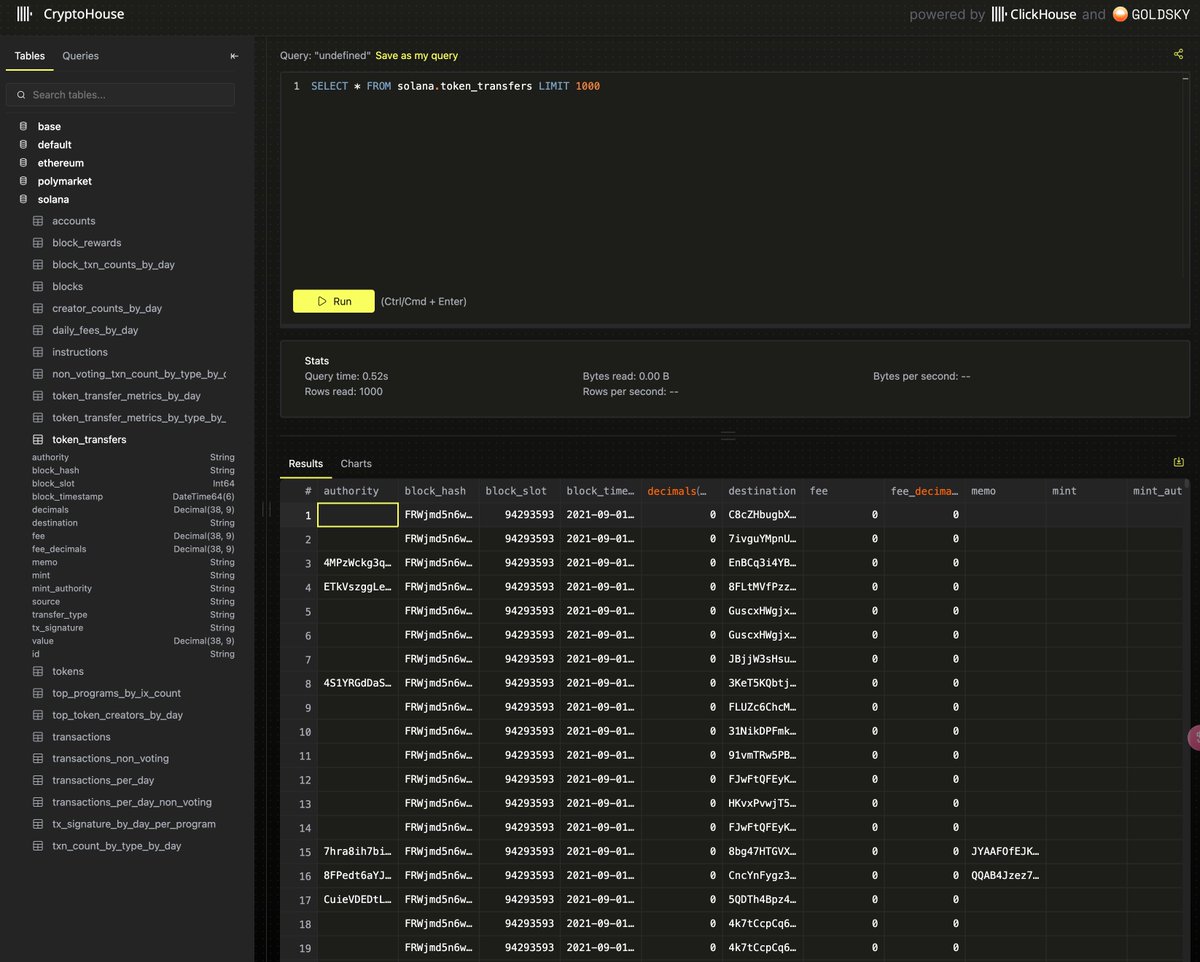Click the table icon beside daily_fees_by_day
Image resolution: width=1200 pixels, height=962 pixels.
click(38, 330)
